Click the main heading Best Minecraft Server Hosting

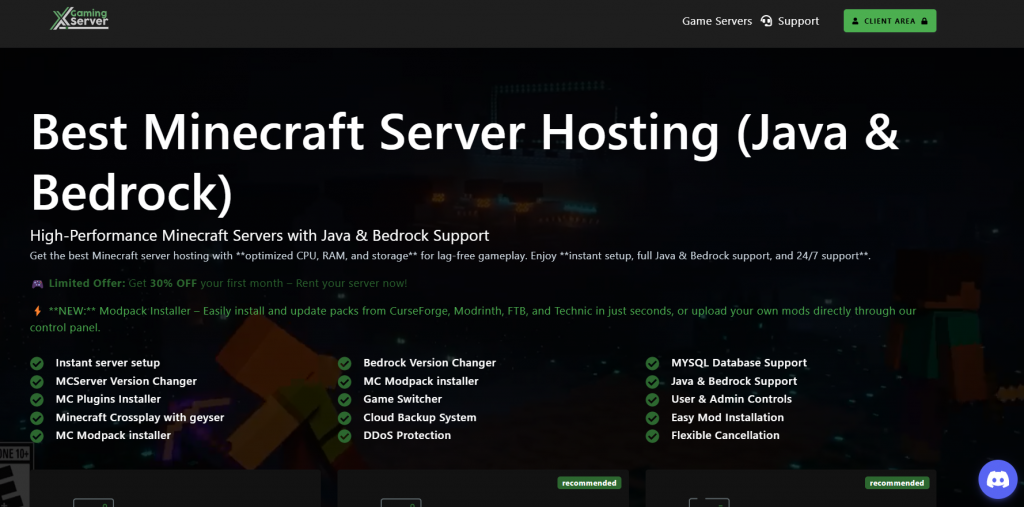click(x=465, y=163)
